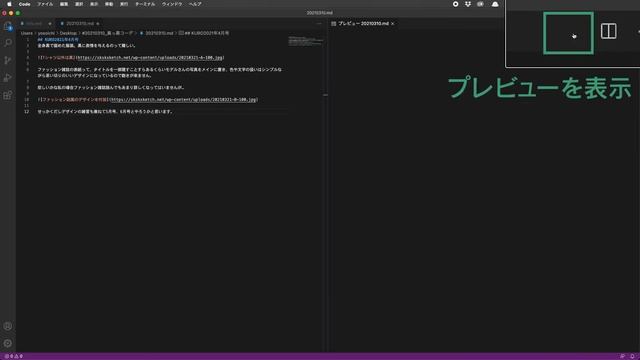640x360 pixels.
Task: Open errors and warnings in status bar
Action: [13, 356]
